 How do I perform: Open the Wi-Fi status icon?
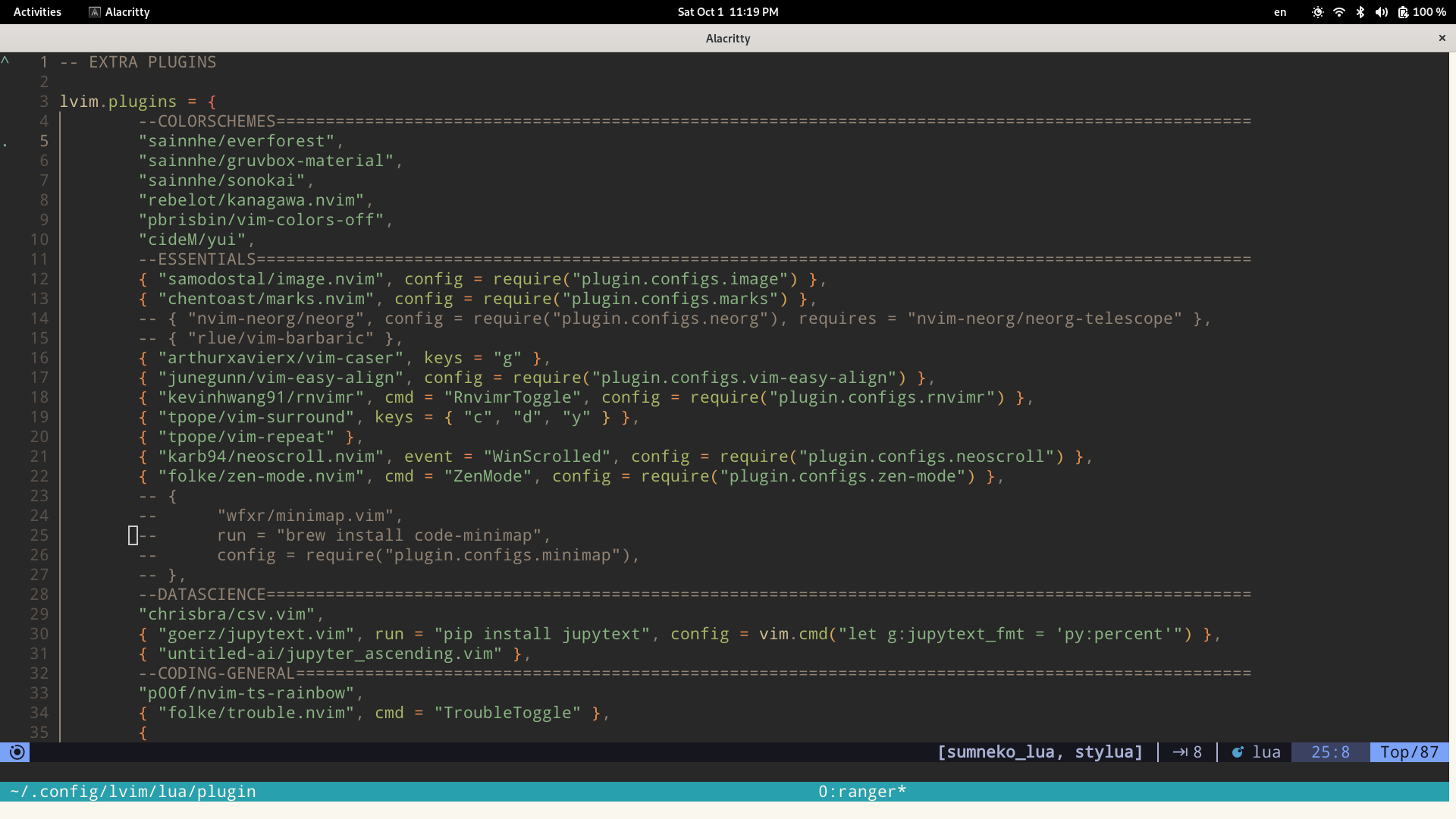coord(1338,12)
